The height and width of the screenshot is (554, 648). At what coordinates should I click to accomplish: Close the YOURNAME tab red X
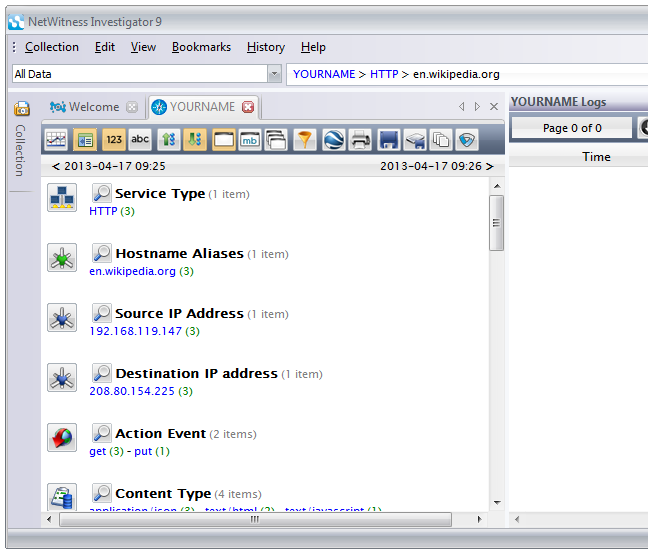[x=248, y=107]
